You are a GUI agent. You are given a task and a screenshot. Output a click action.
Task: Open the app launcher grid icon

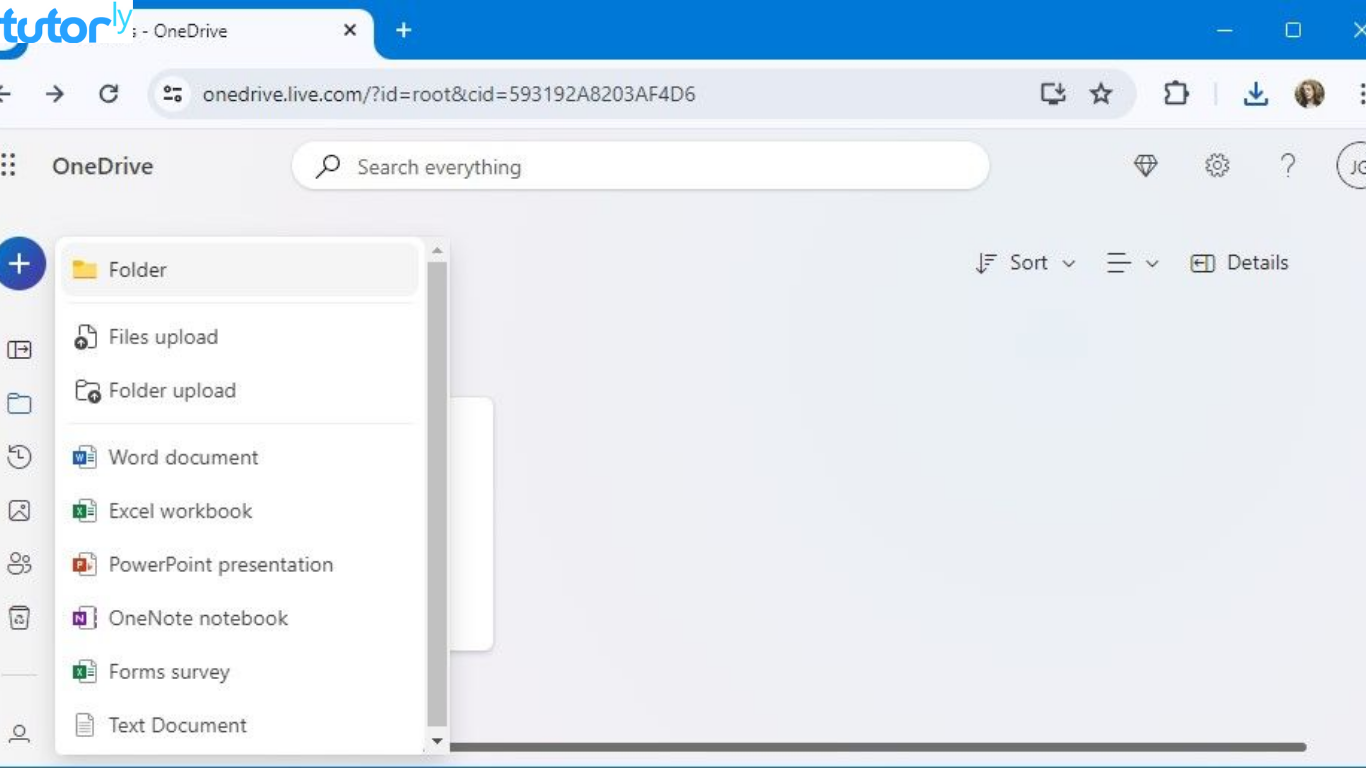8,165
